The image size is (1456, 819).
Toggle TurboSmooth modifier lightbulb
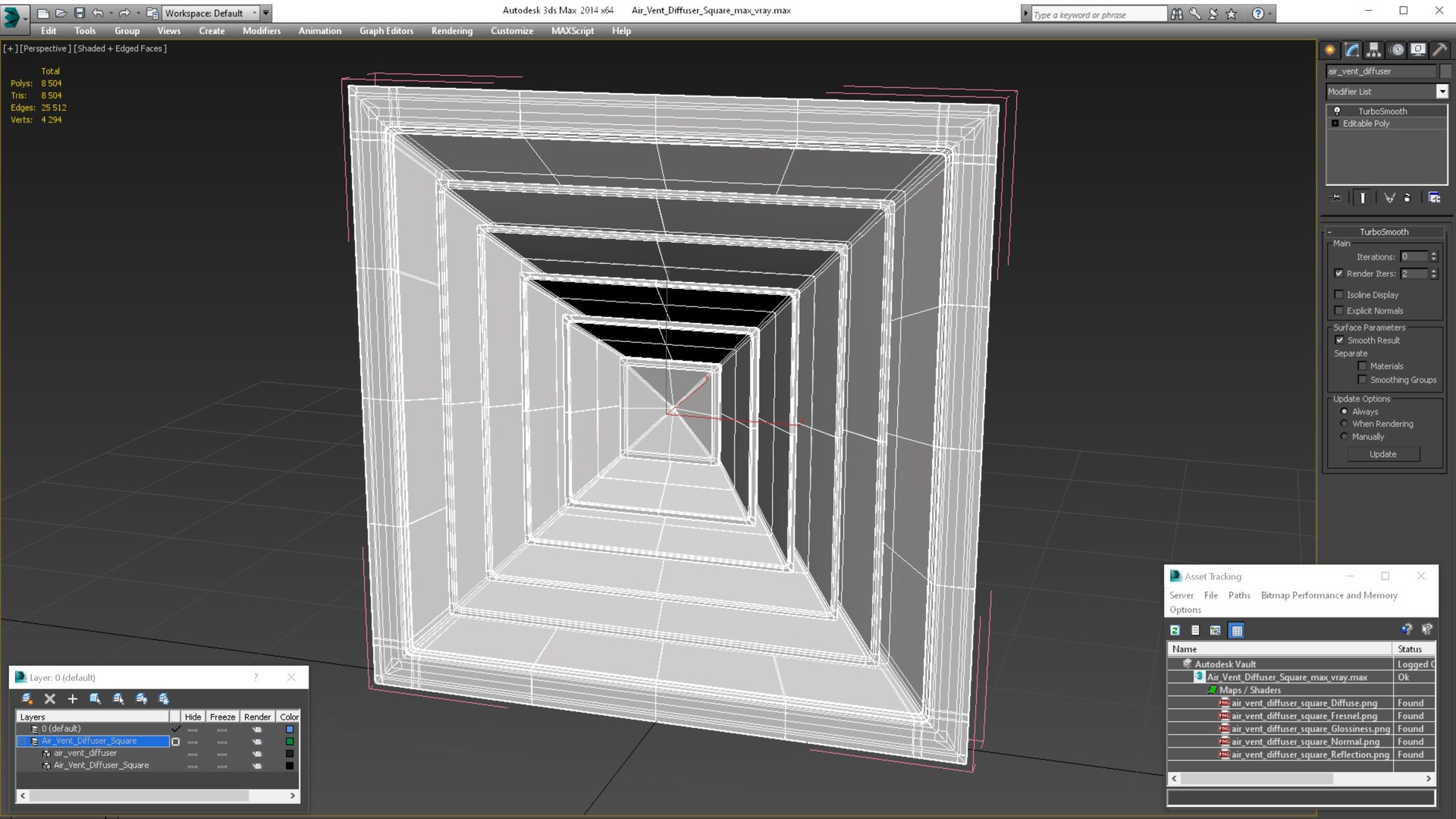pos(1337,111)
